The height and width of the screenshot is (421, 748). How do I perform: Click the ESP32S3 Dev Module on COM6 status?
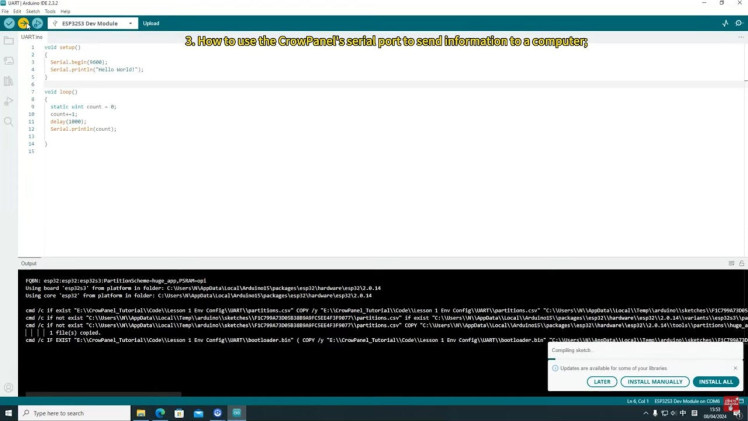pyautogui.click(x=687, y=401)
